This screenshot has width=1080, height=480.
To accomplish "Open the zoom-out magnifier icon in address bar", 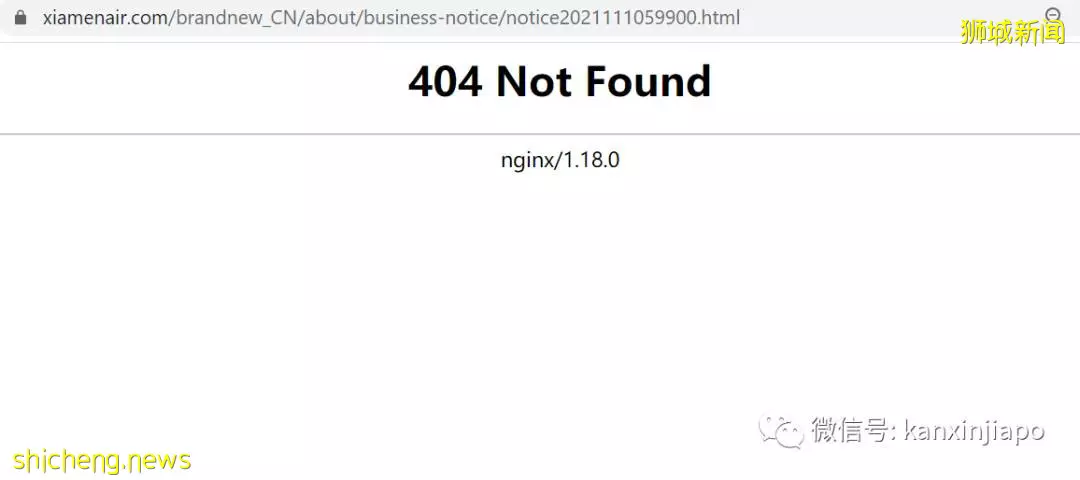I will click(x=1052, y=14).
